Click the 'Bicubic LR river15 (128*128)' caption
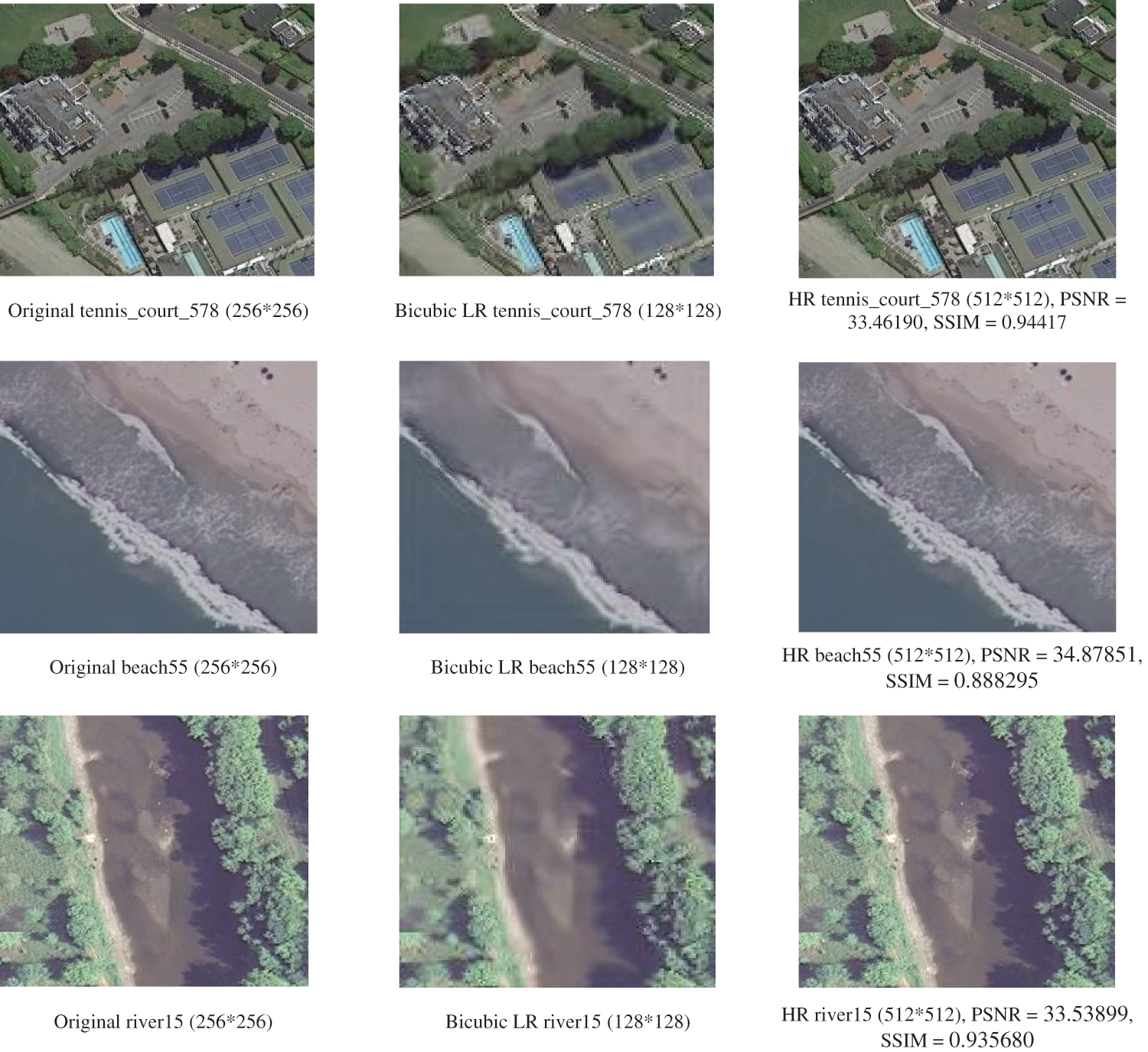 (x=567, y=1021)
